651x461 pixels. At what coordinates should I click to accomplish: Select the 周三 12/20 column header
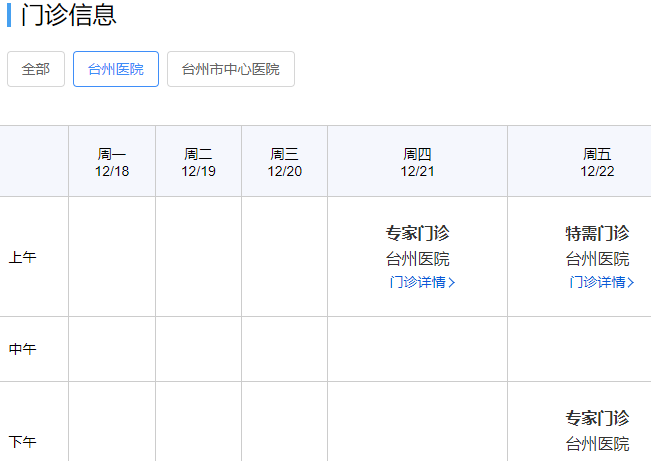pos(284,162)
